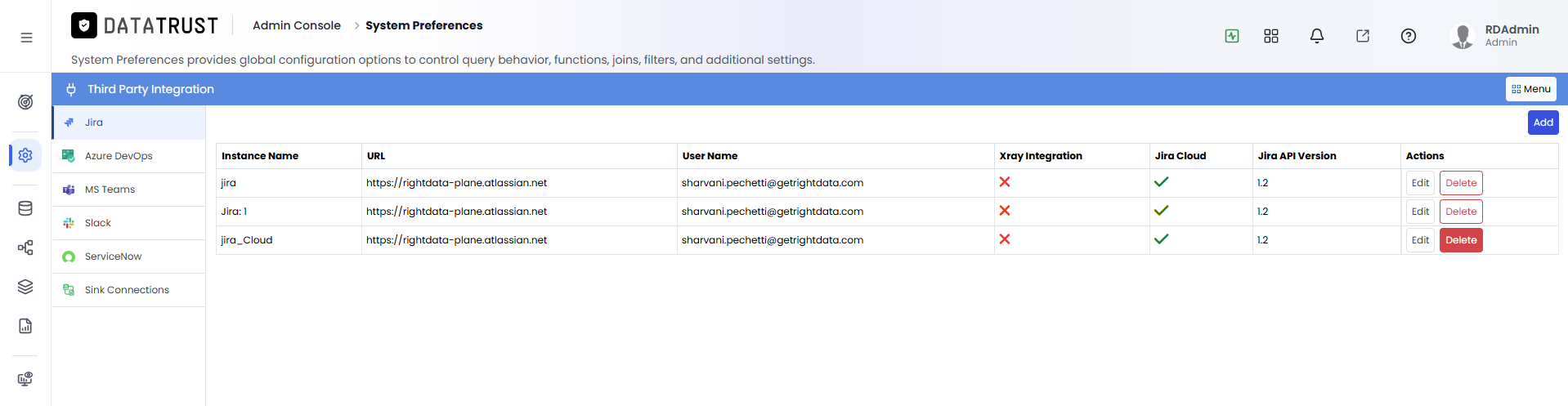This screenshot has height=406, width=1568.
Task: Edit the Jira: 1 instance
Action: click(1420, 212)
